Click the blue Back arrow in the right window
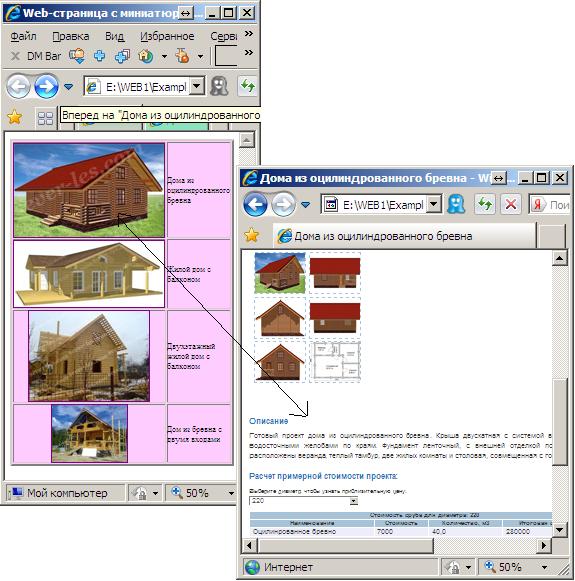575x581 pixels. tap(255, 204)
